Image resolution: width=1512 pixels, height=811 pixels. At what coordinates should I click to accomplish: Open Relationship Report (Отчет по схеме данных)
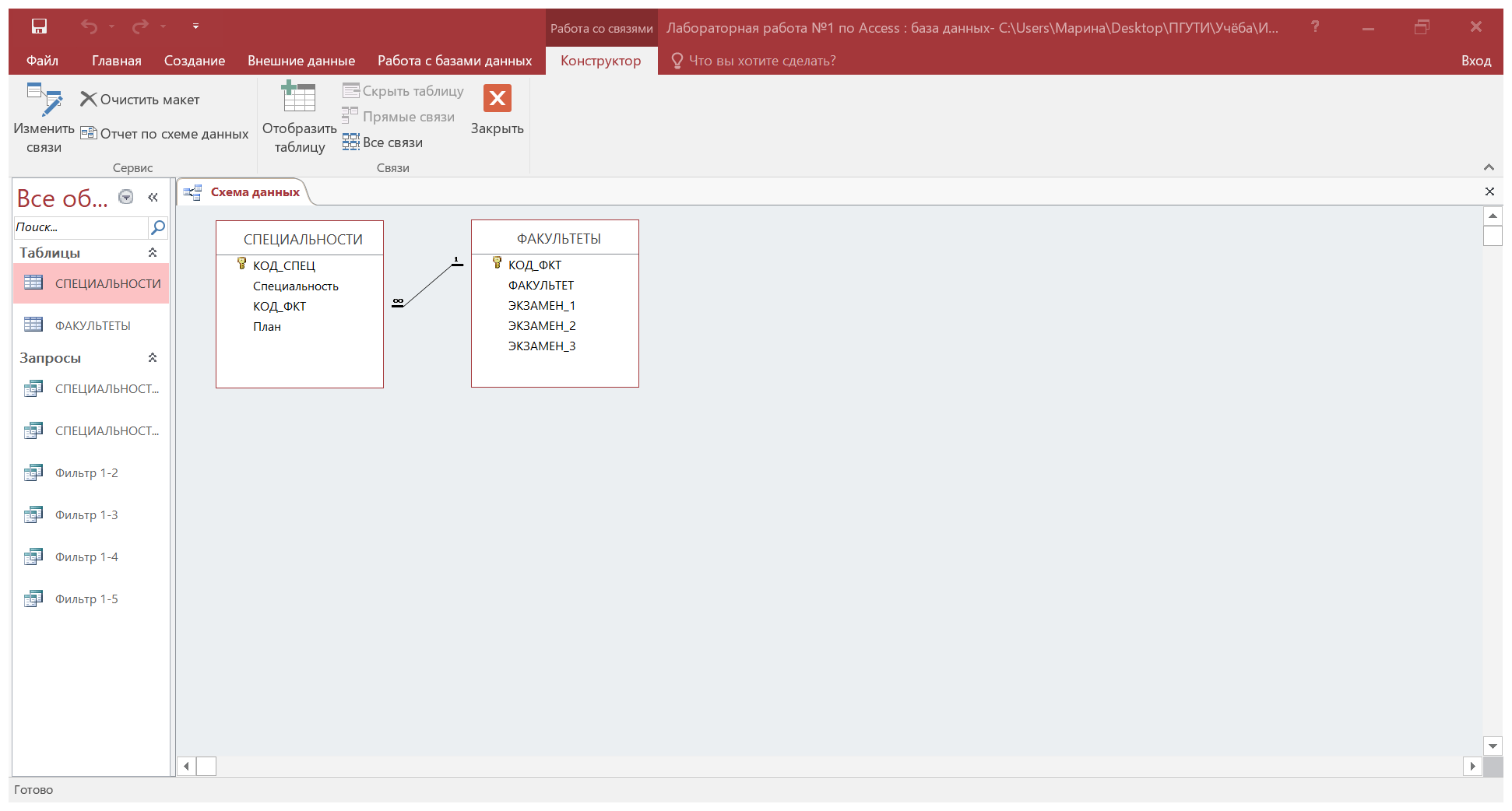coord(164,134)
